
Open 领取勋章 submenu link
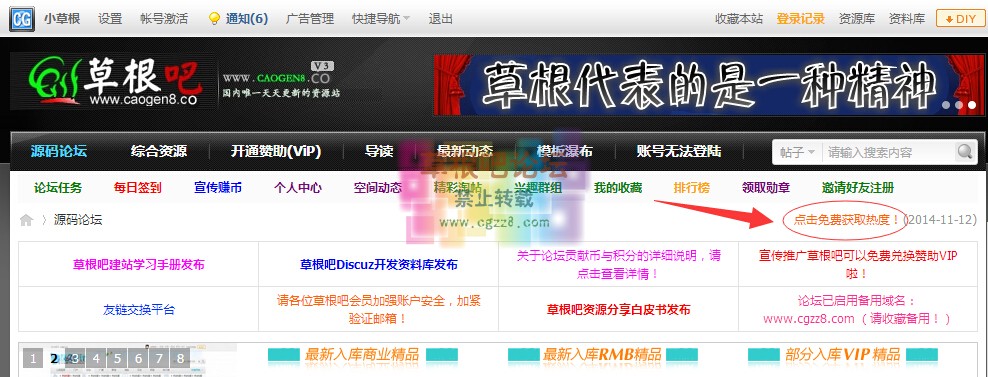[766, 187]
